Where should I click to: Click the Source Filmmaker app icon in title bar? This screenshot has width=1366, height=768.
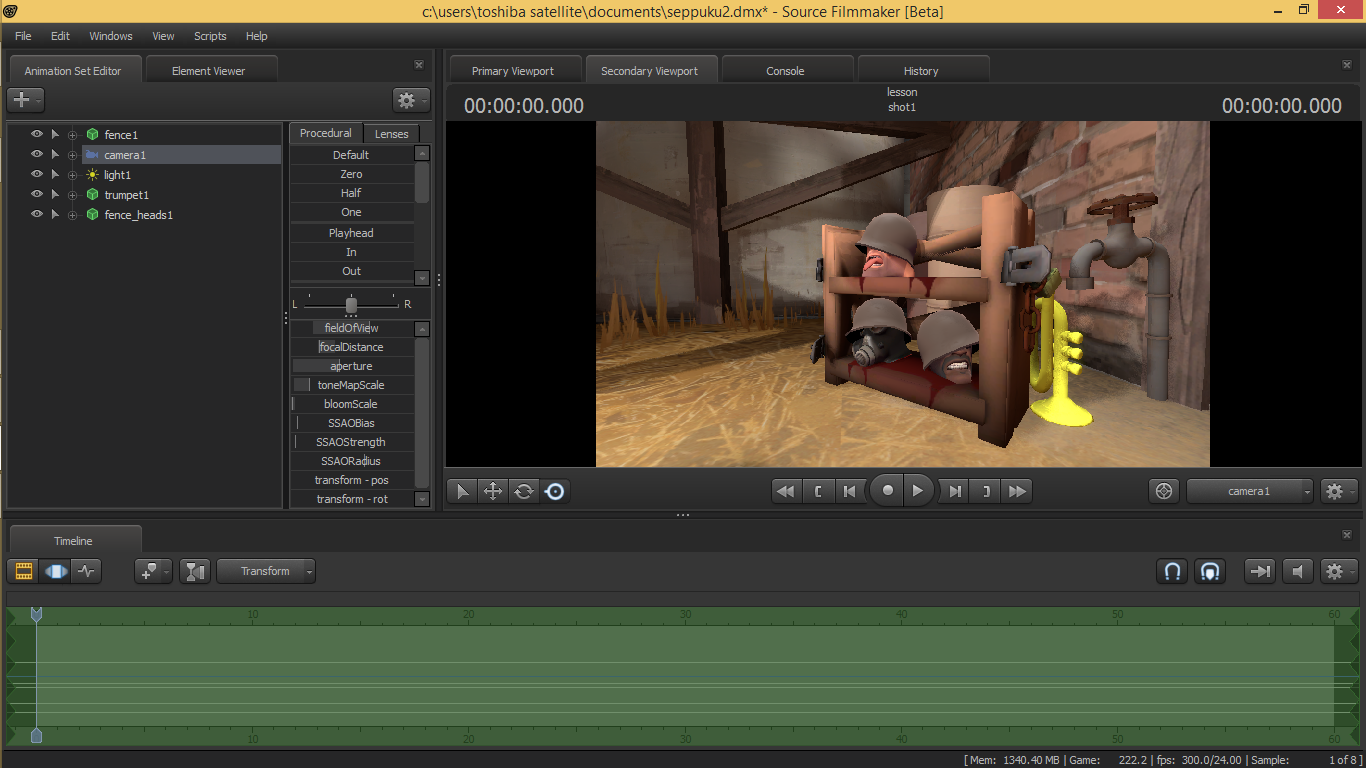pos(10,11)
